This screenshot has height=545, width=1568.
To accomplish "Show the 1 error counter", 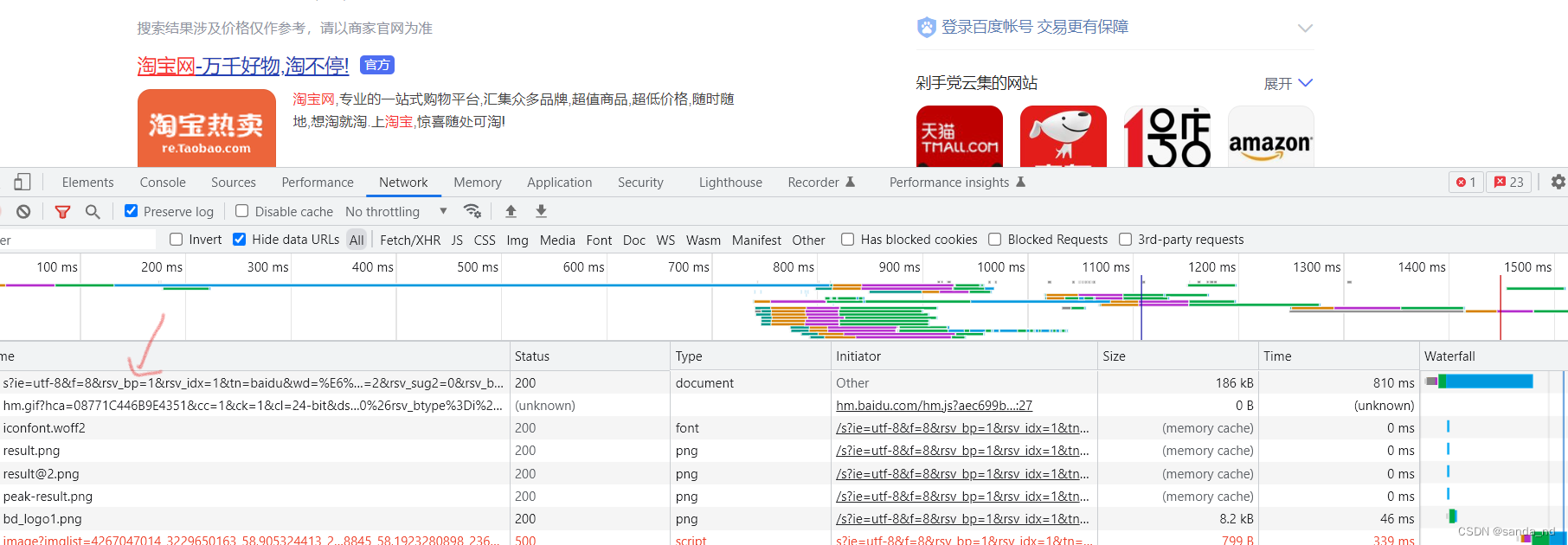I will click(1466, 182).
